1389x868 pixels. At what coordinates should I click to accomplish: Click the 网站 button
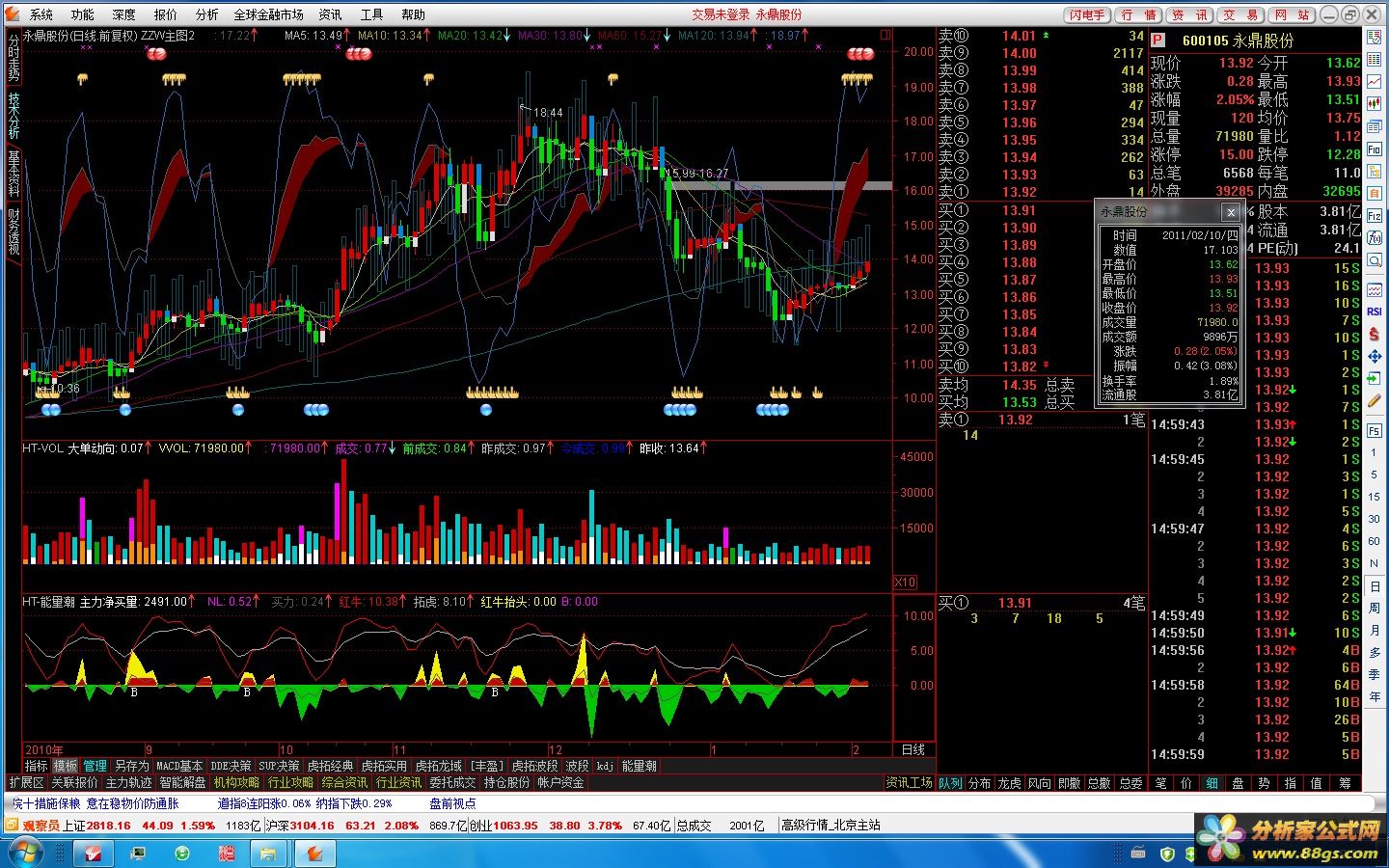point(1292,14)
